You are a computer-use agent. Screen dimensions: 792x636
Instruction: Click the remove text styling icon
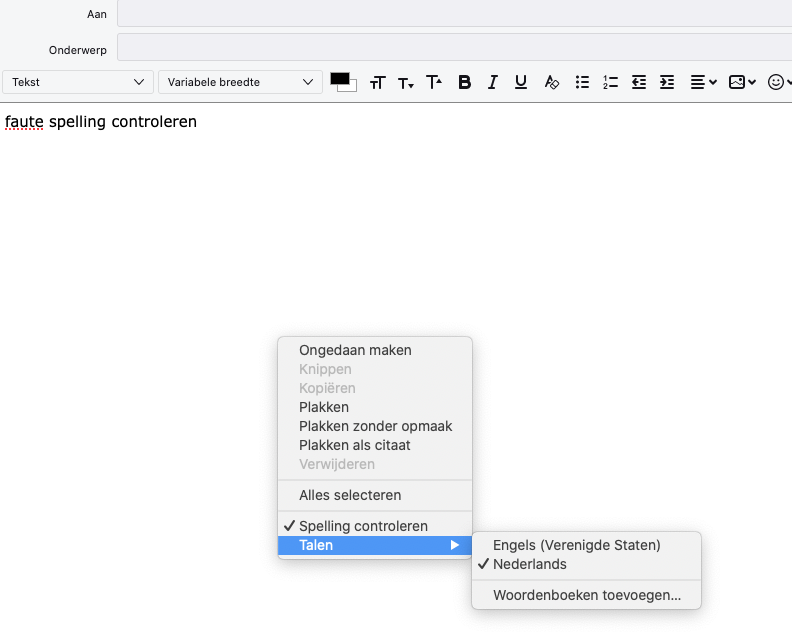(x=551, y=83)
